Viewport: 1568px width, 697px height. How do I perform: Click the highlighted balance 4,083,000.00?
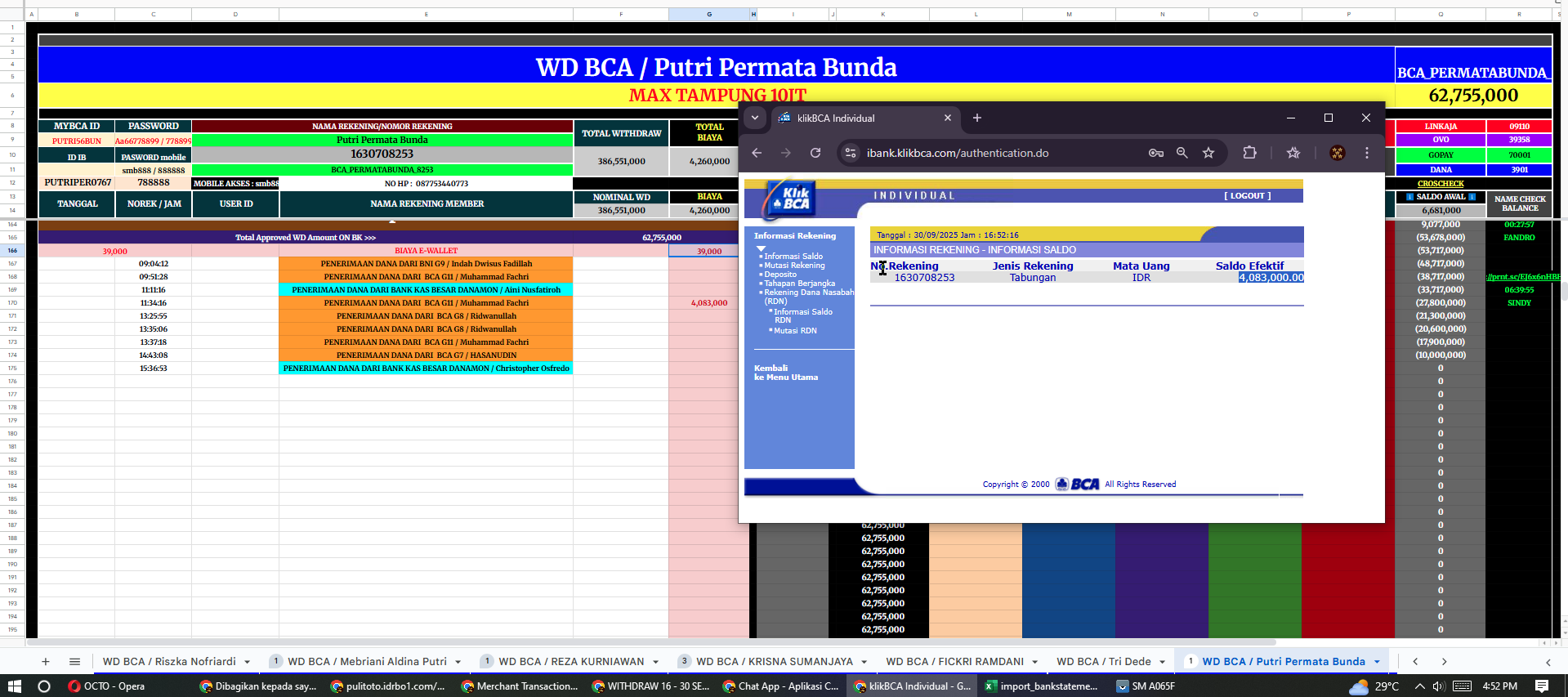pos(1271,278)
